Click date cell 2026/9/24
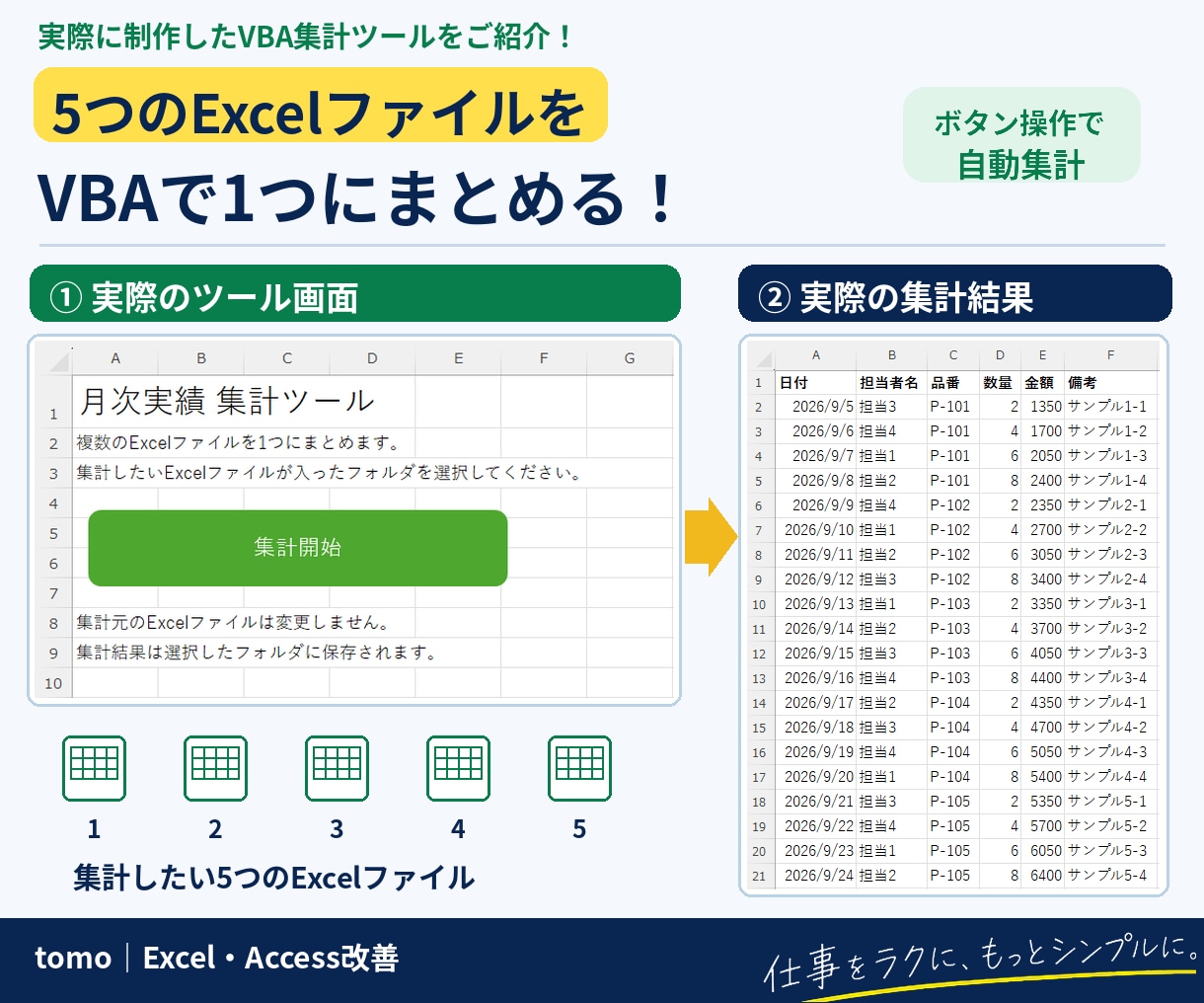This screenshot has width=1204, height=1003. click(815, 876)
